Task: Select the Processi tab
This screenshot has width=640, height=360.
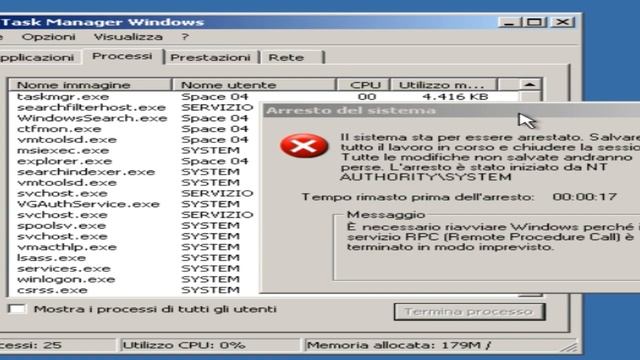Action: coord(122,56)
